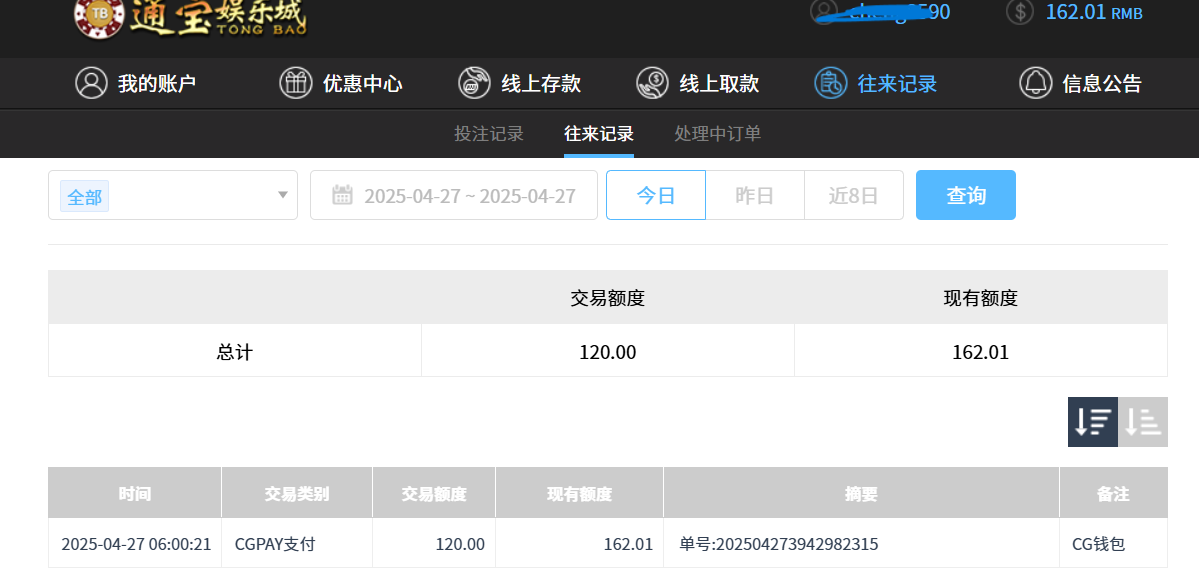Click the 信息公告 bell icon
Screen dimensions: 1199x585
tap(1035, 83)
